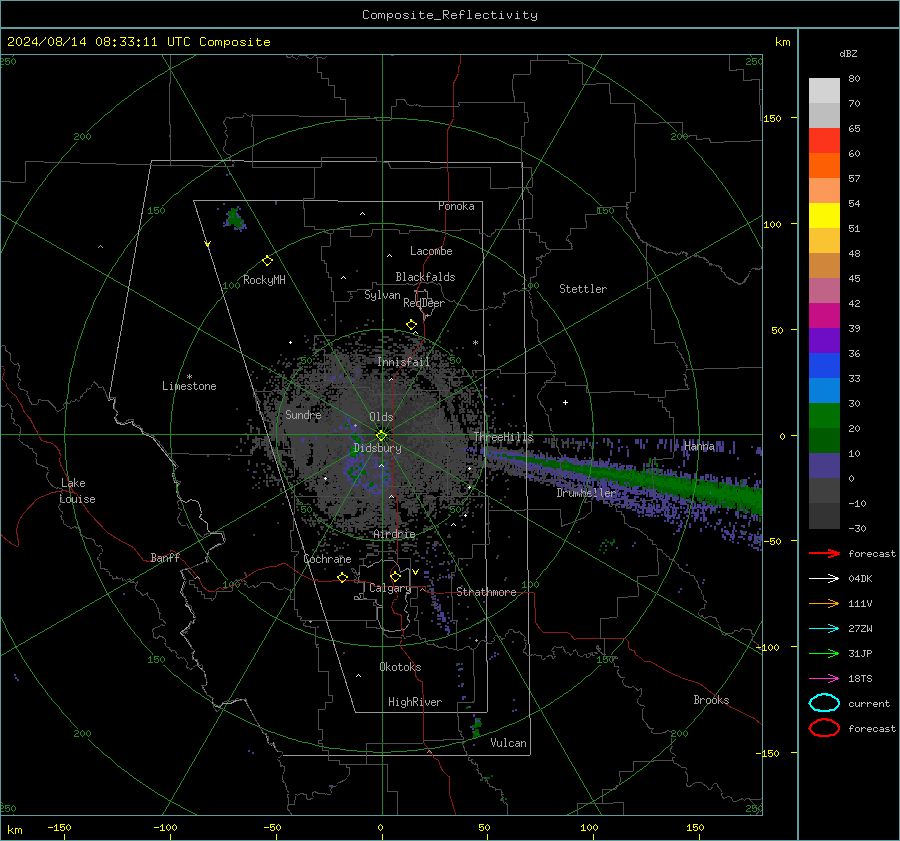Click the magenta 39 dBZ color swatch

824,316
